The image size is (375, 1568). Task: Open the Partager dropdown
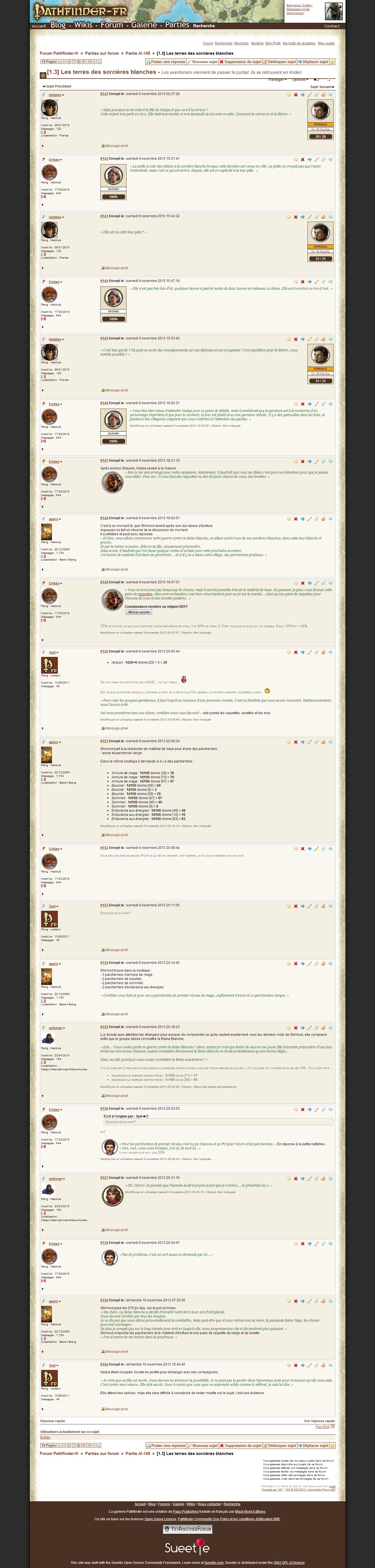coord(277,80)
